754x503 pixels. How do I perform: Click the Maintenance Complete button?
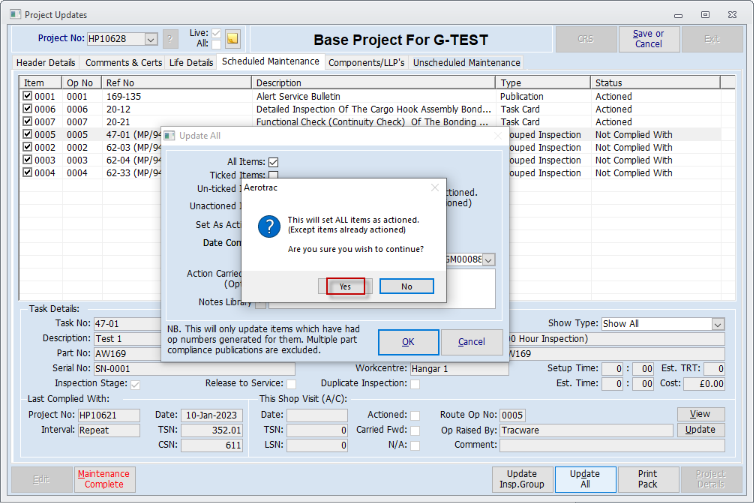(x=104, y=479)
